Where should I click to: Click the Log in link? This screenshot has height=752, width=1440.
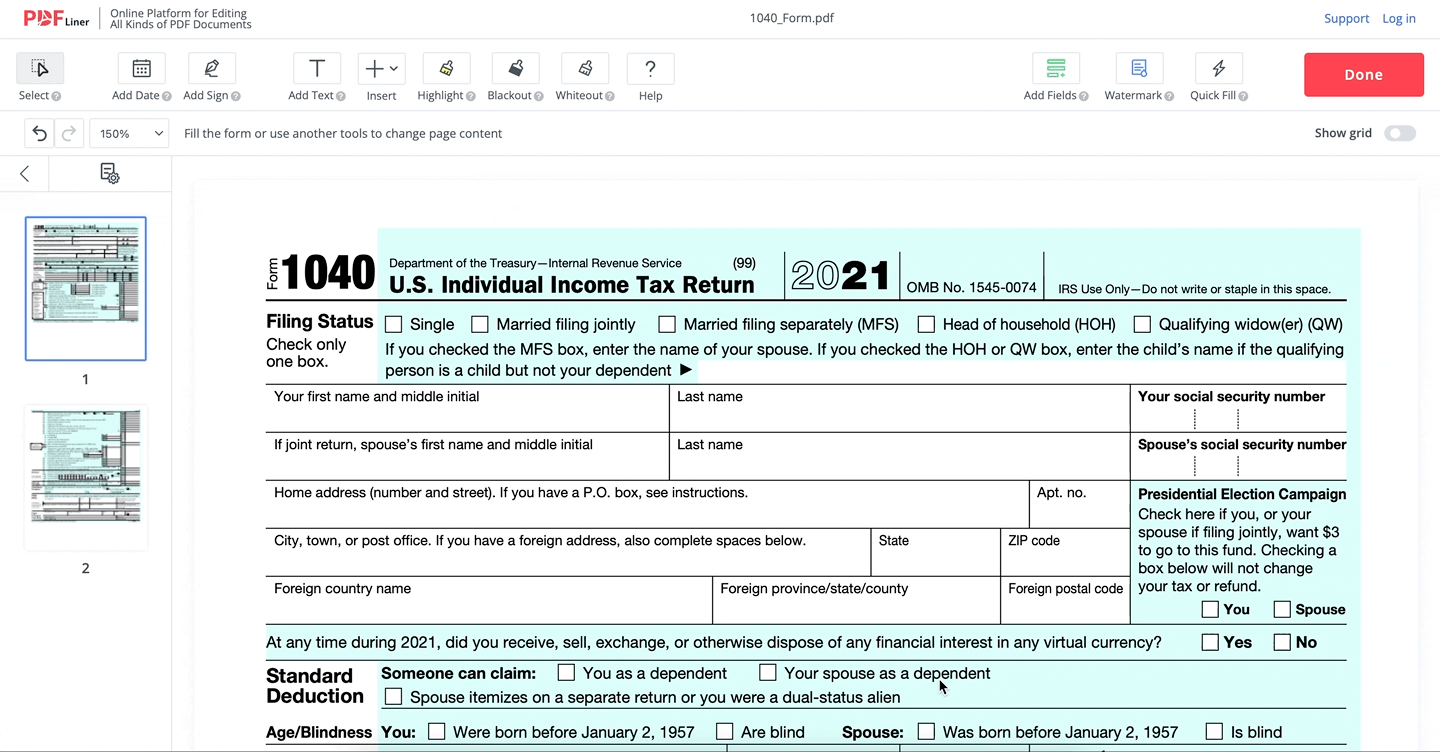coord(1398,18)
